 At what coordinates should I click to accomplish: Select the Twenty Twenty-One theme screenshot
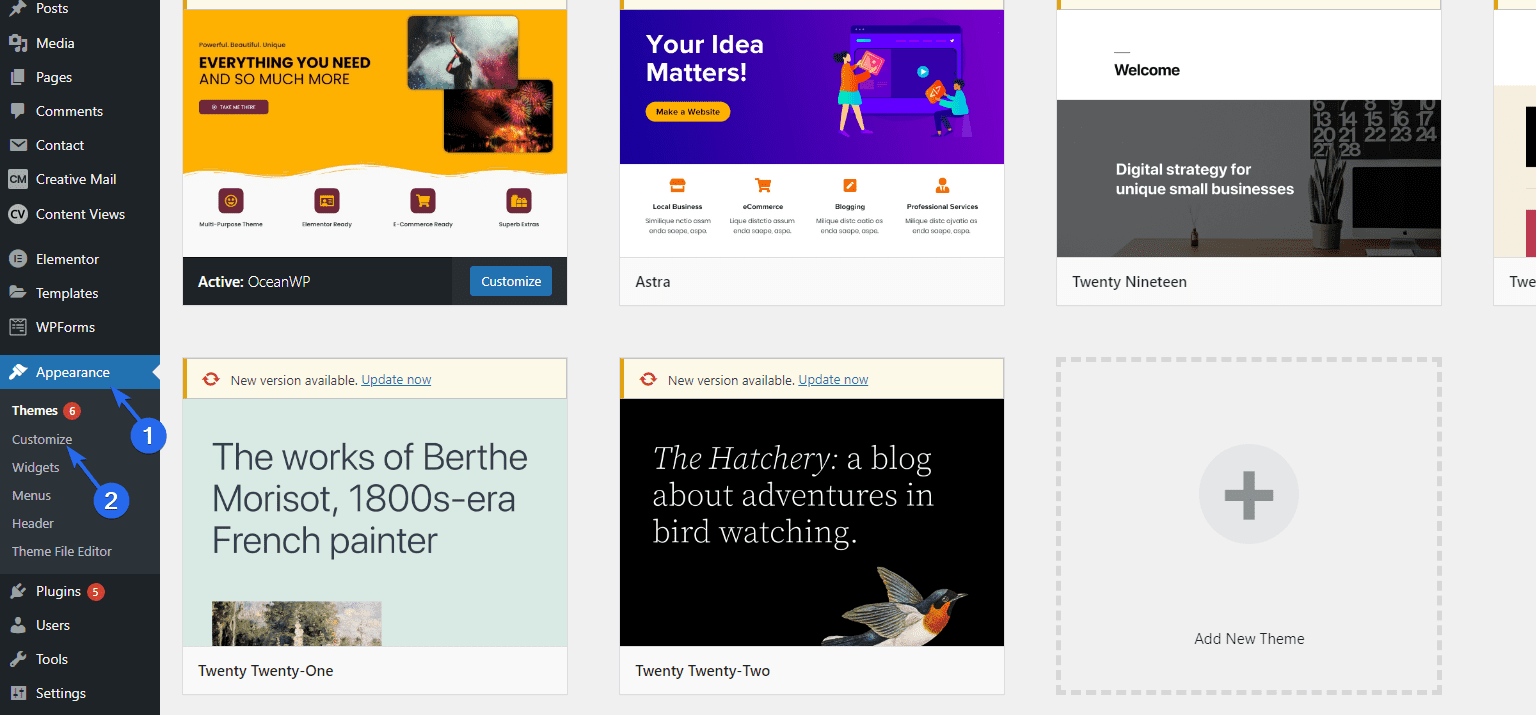tap(375, 522)
